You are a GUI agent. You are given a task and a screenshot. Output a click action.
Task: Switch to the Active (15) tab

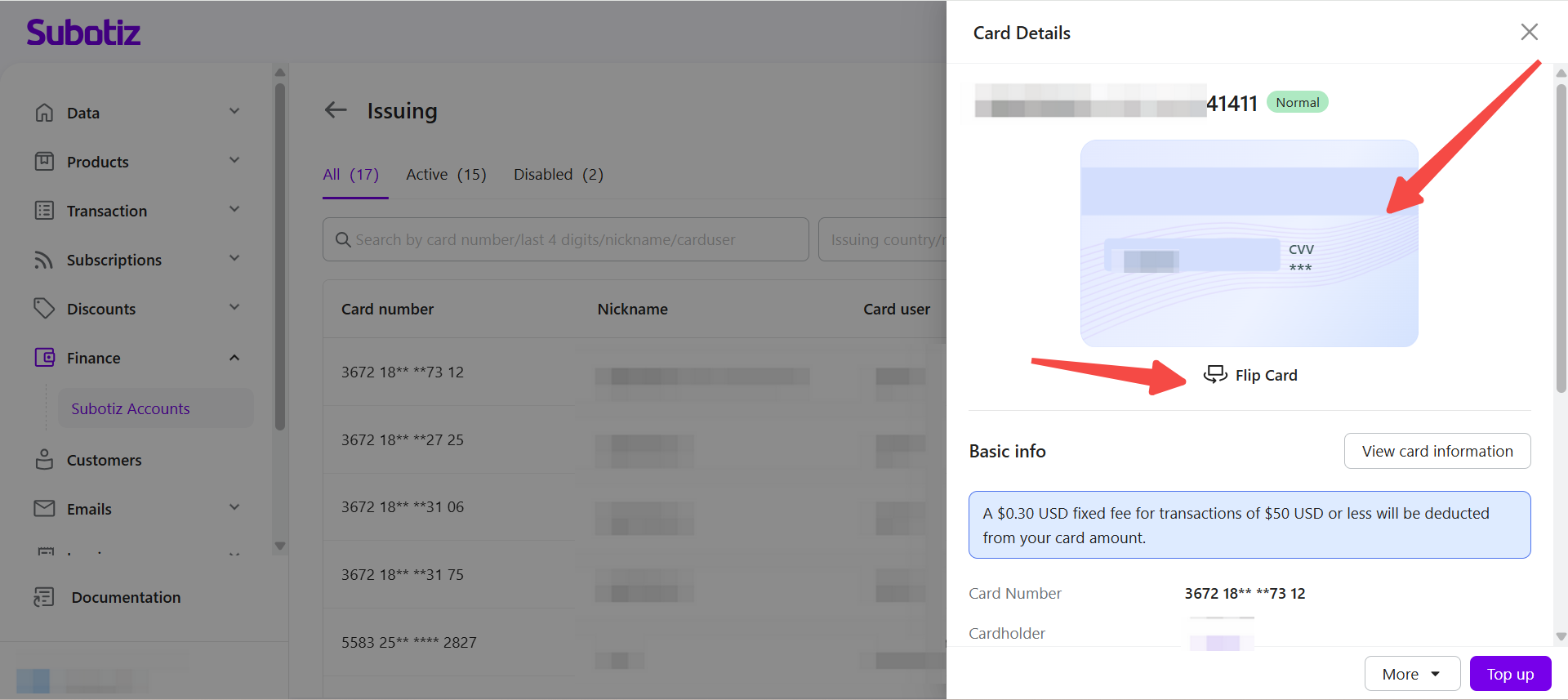point(446,174)
